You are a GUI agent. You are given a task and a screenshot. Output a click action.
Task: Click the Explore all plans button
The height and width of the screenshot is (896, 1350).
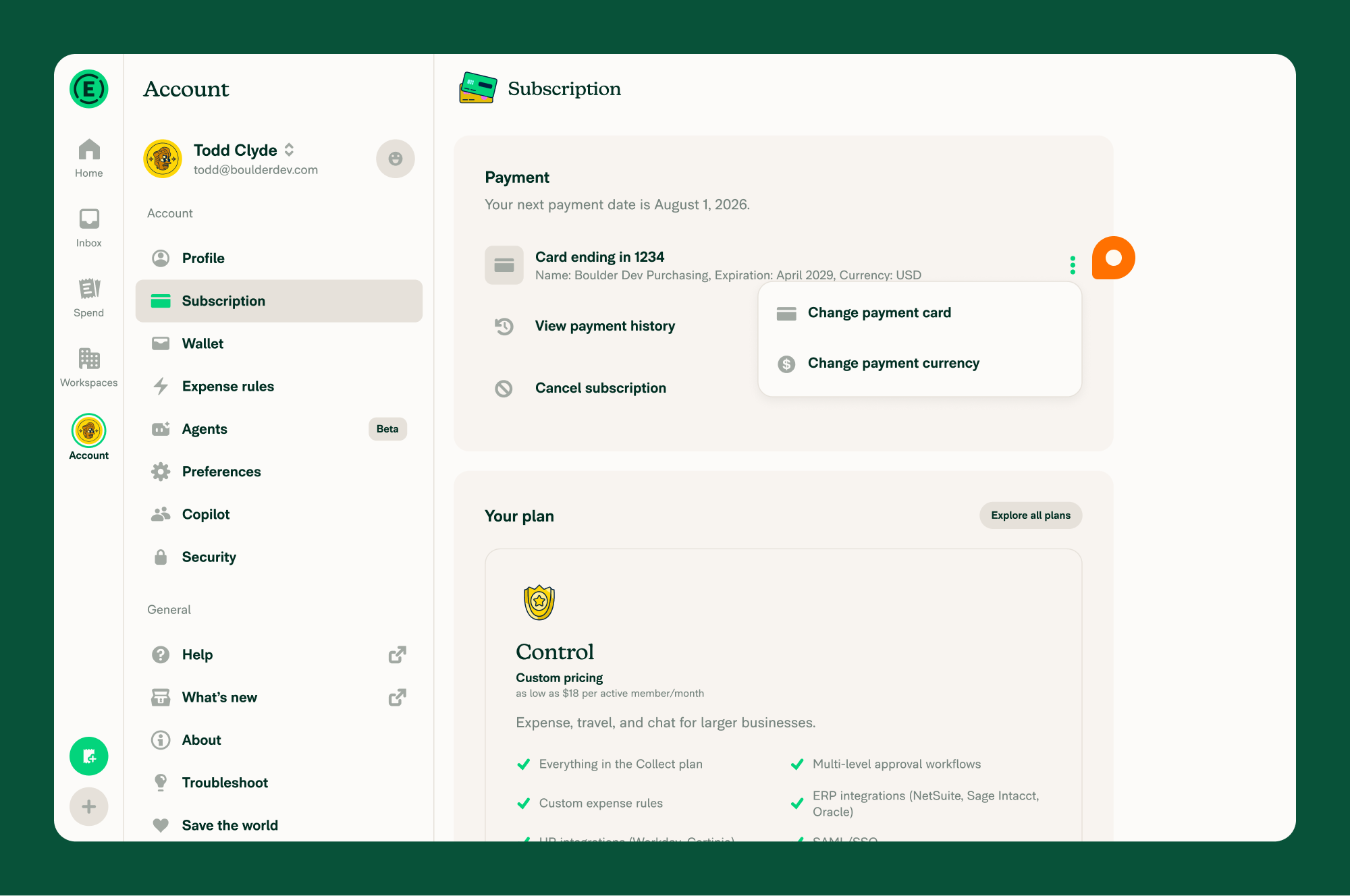[1031, 515]
